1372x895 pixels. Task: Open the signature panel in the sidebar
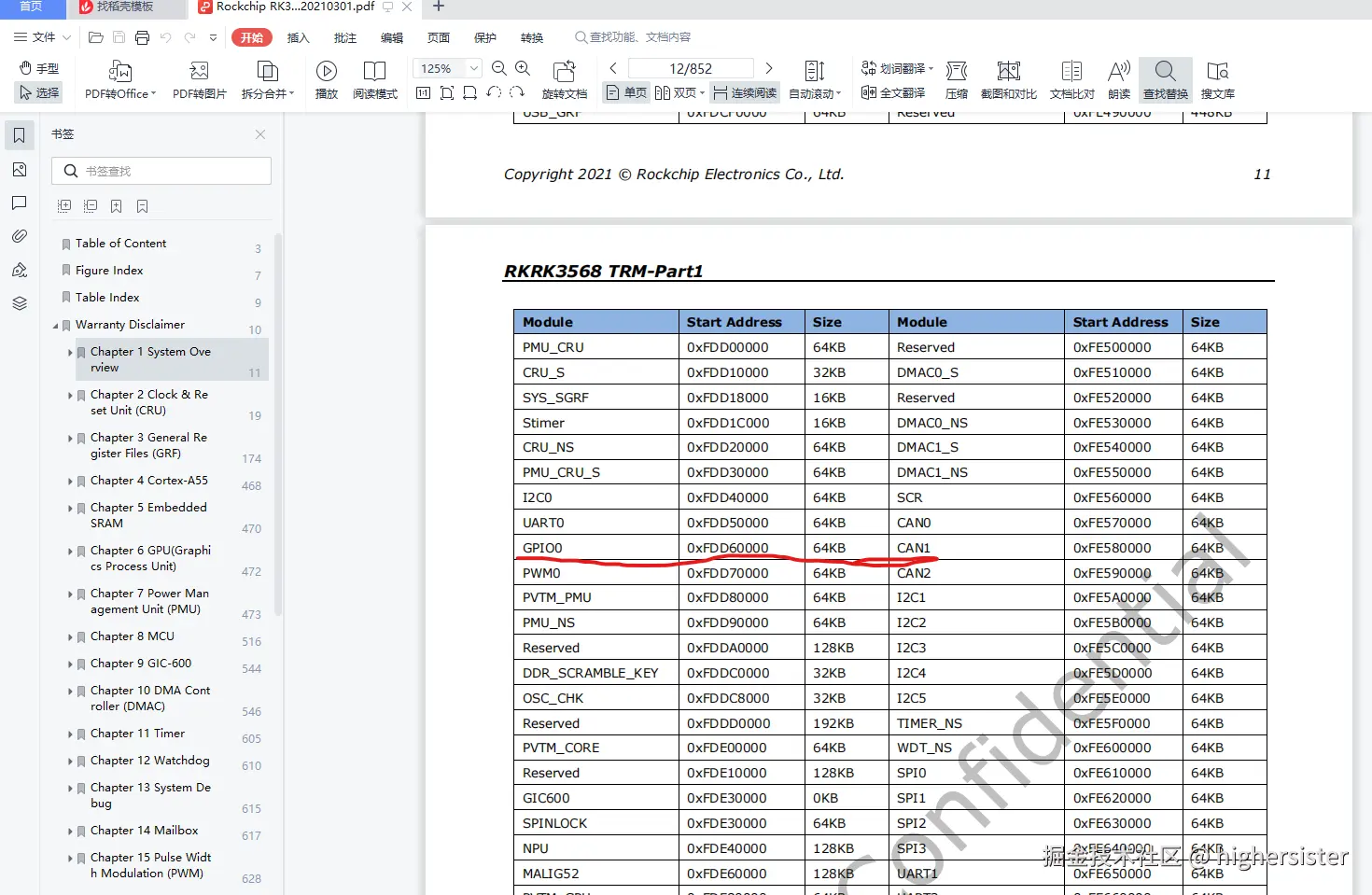20,270
